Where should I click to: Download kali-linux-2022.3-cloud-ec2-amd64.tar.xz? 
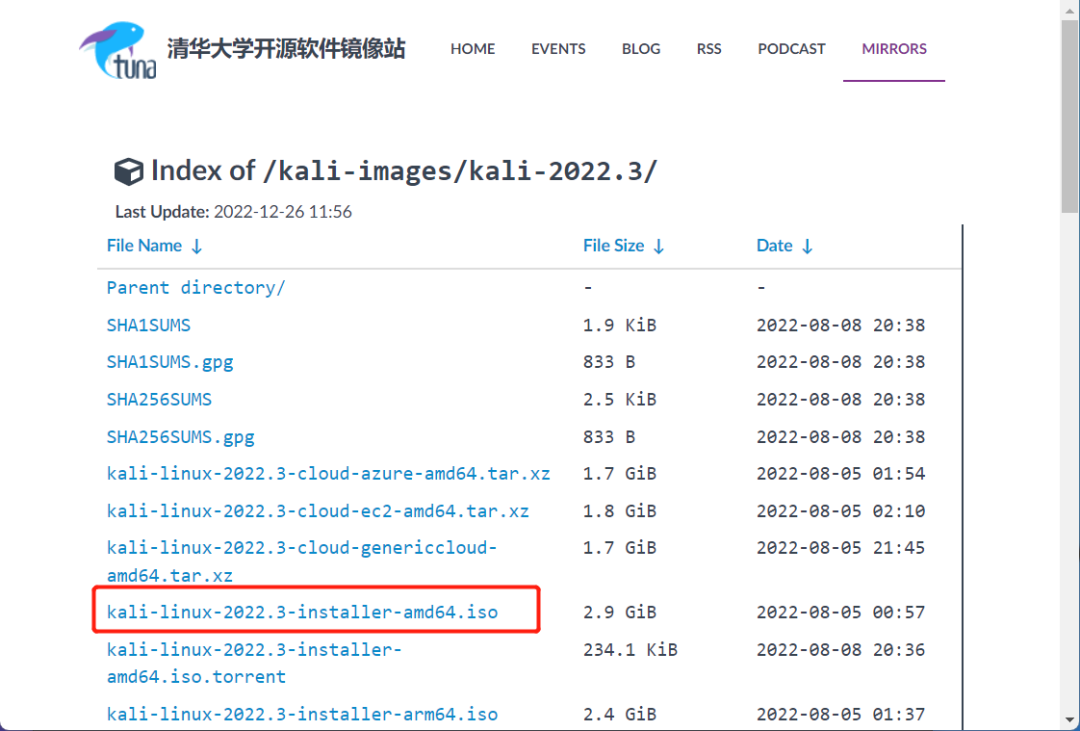[x=318, y=511]
